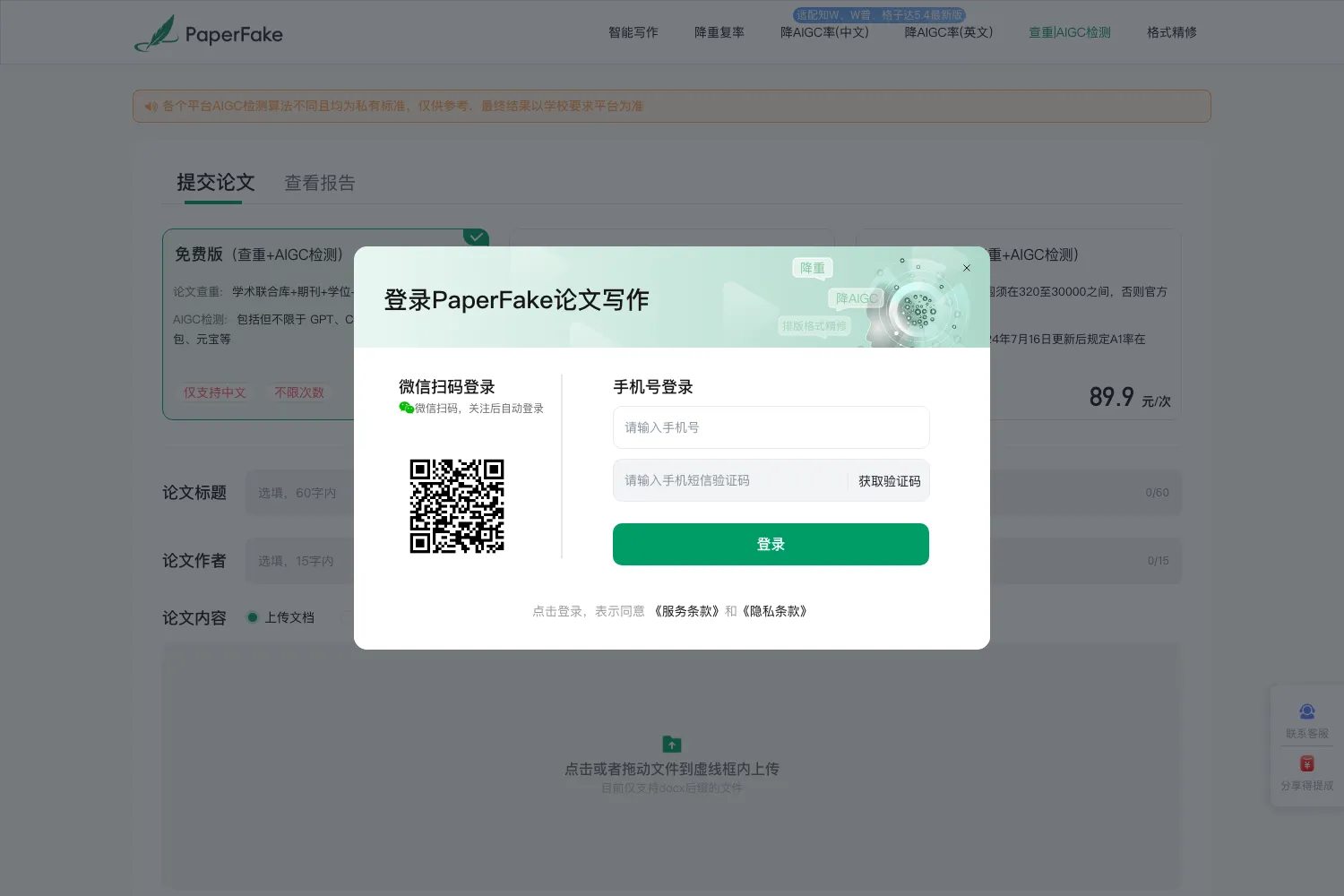The height and width of the screenshot is (896, 1344).
Task: Click the 获取验证码 button
Action: click(889, 481)
